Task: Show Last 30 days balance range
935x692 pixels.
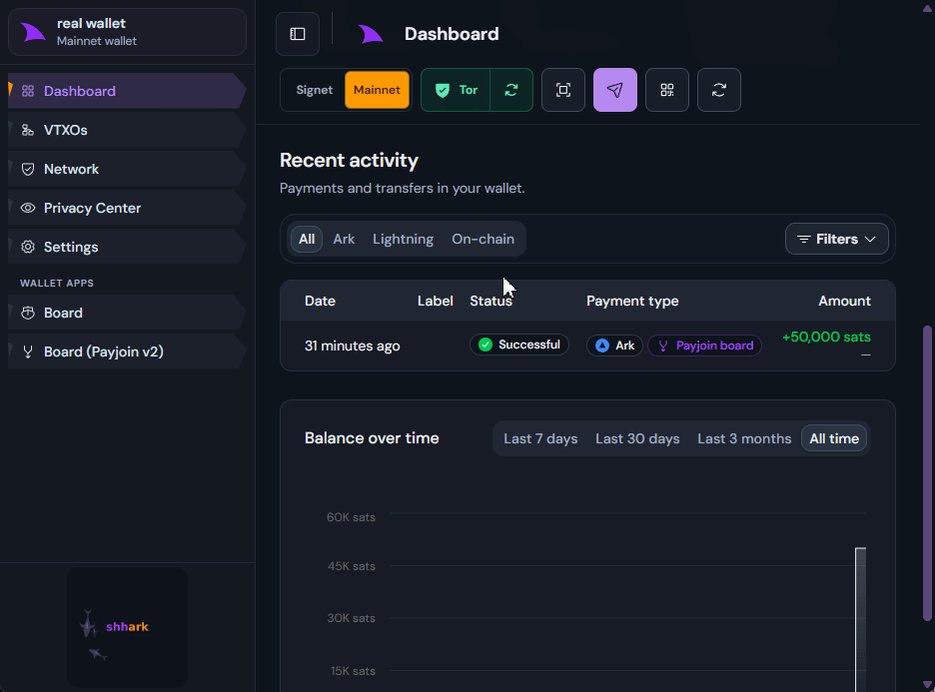Action: (x=637, y=439)
